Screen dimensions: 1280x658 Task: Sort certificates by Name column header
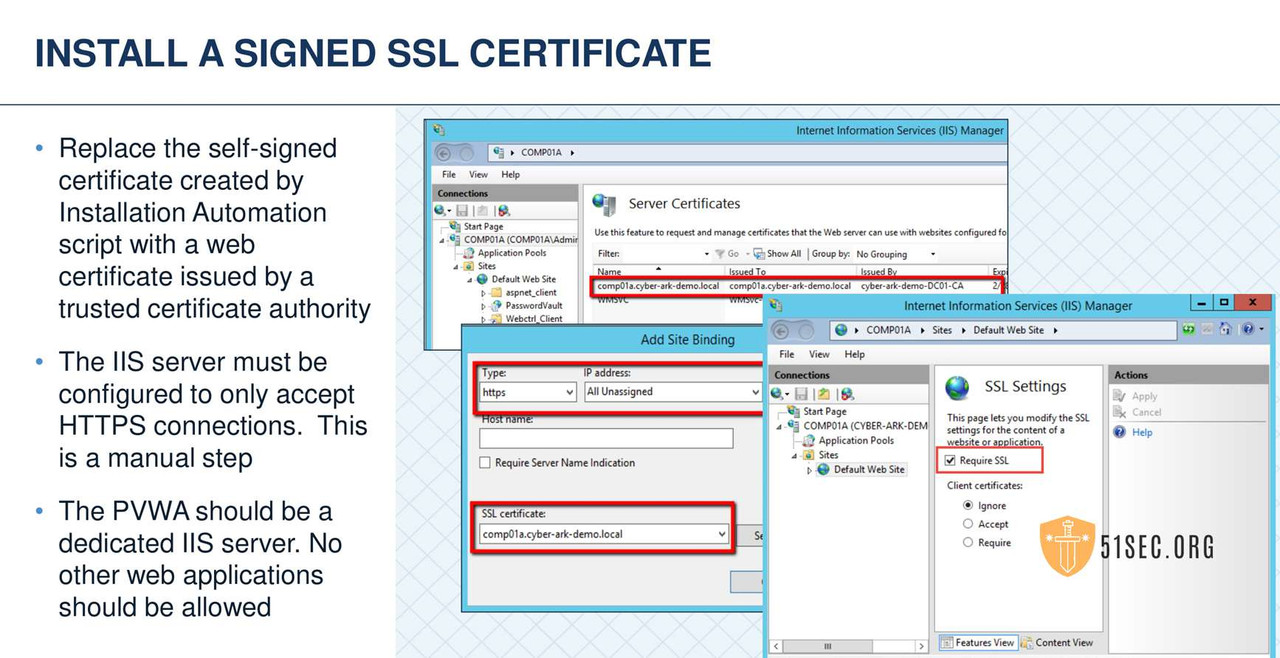point(659,272)
